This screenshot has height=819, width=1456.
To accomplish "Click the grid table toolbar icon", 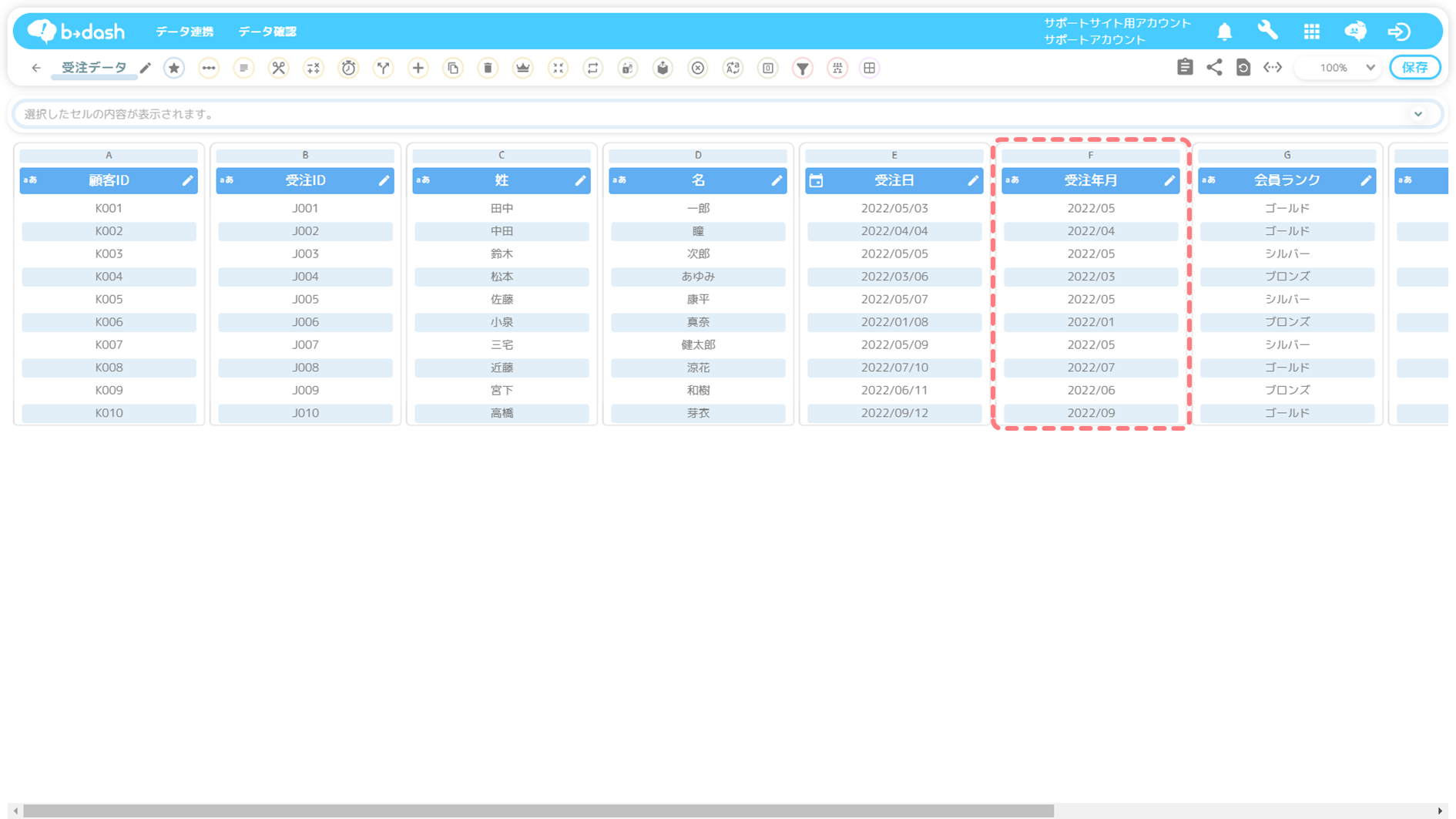I will pyautogui.click(x=869, y=68).
